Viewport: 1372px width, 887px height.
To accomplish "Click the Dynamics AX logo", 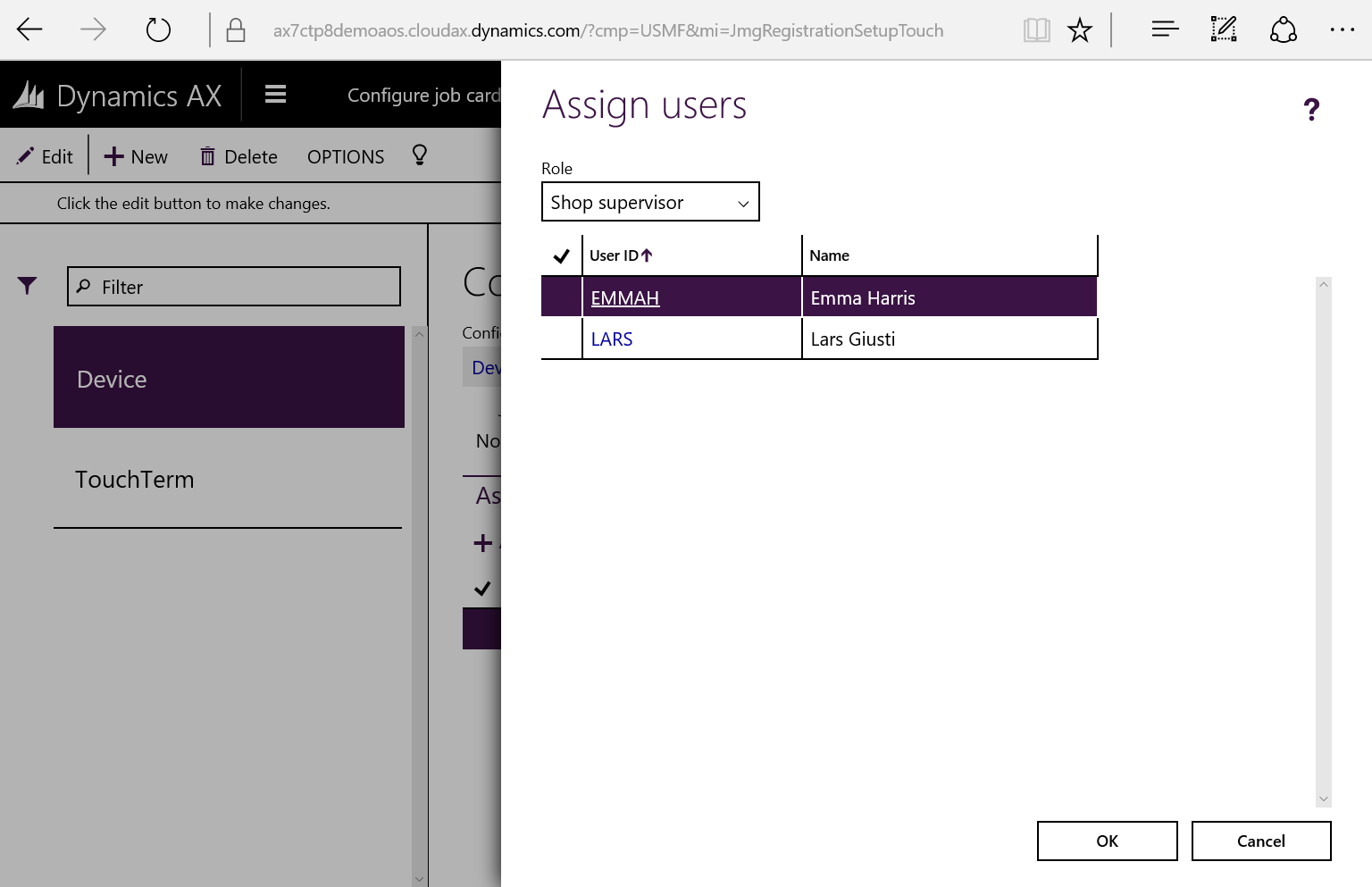I will pyautogui.click(x=117, y=96).
